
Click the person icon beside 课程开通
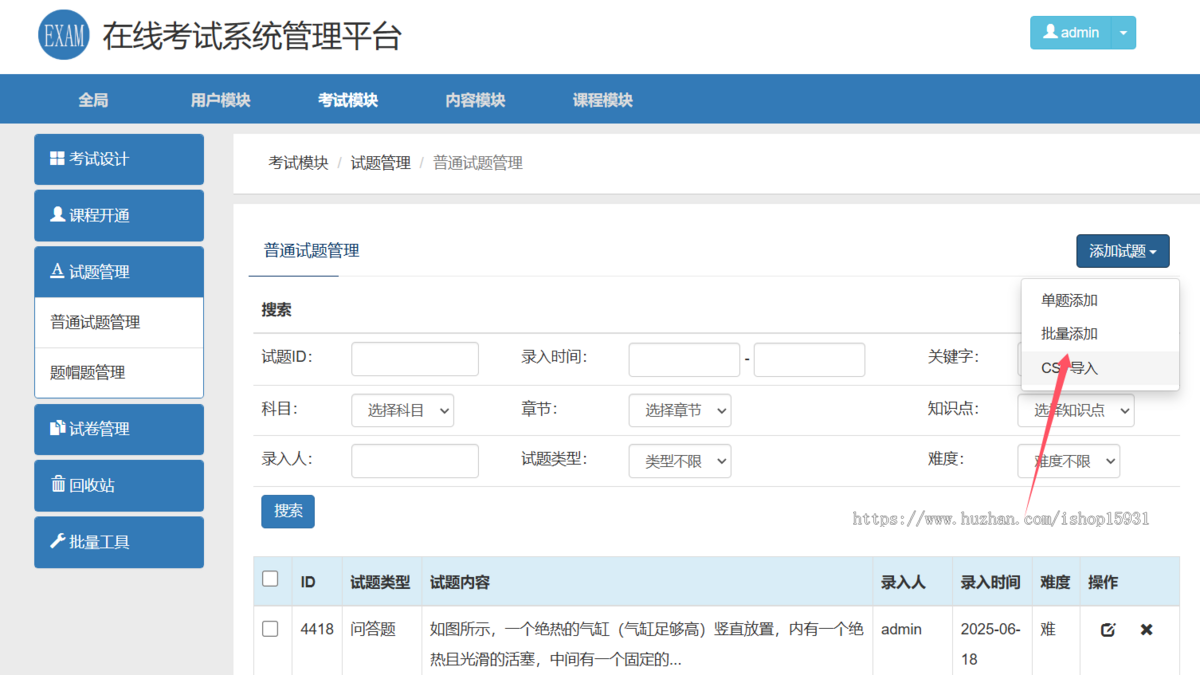(57, 215)
